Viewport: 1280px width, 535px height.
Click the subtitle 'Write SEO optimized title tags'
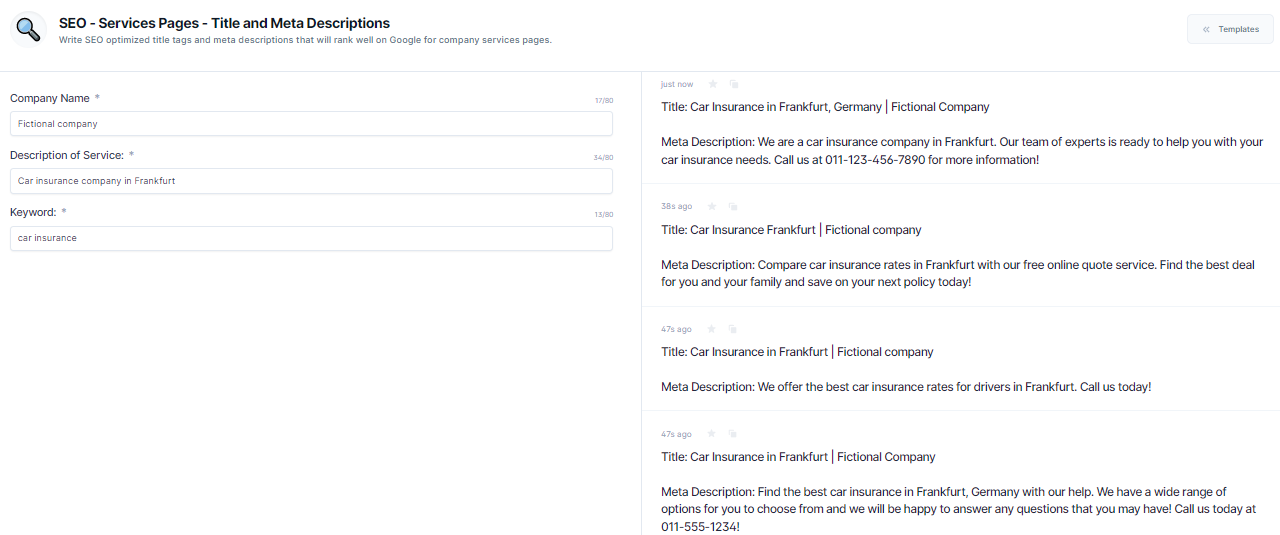pos(305,40)
